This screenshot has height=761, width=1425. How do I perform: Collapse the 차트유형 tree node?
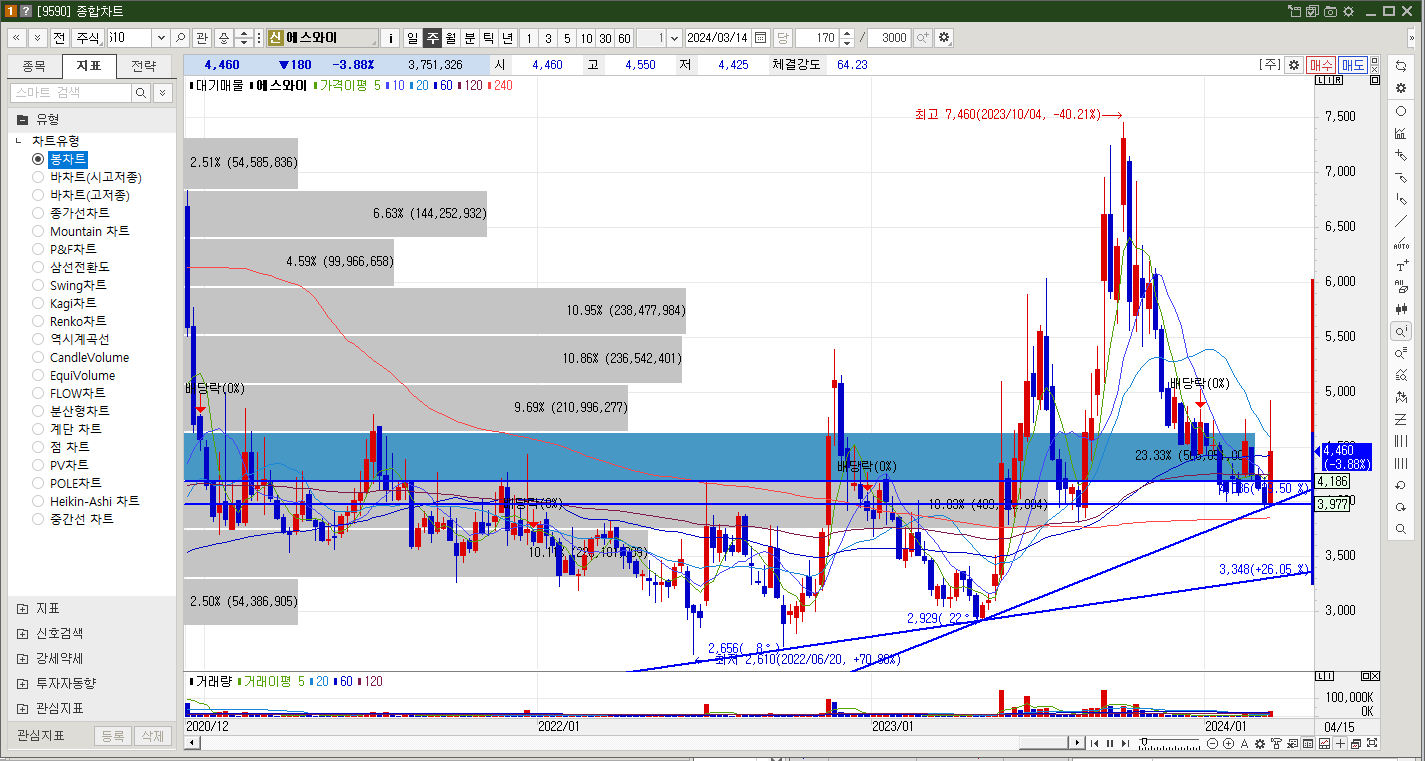click(19, 141)
